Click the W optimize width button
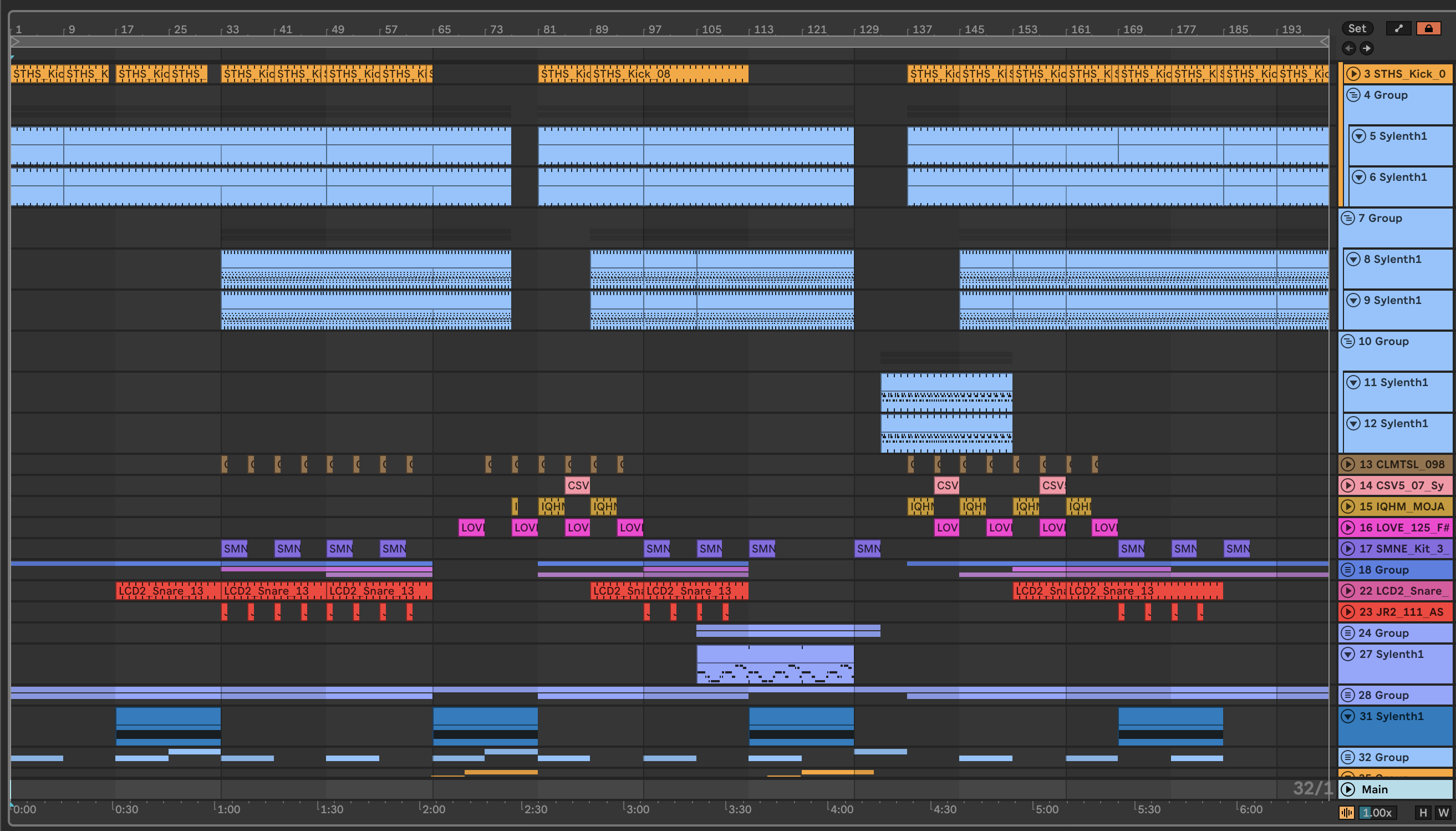The height and width of the screenshot is (831, 1456). click(x=1443, y=812)
